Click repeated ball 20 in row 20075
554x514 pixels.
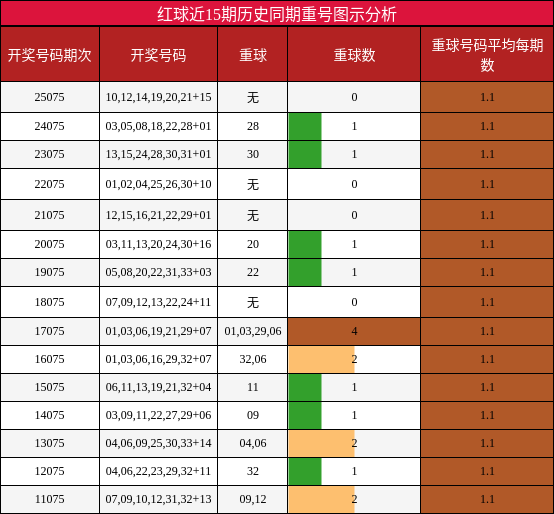[x=253, y=244]
